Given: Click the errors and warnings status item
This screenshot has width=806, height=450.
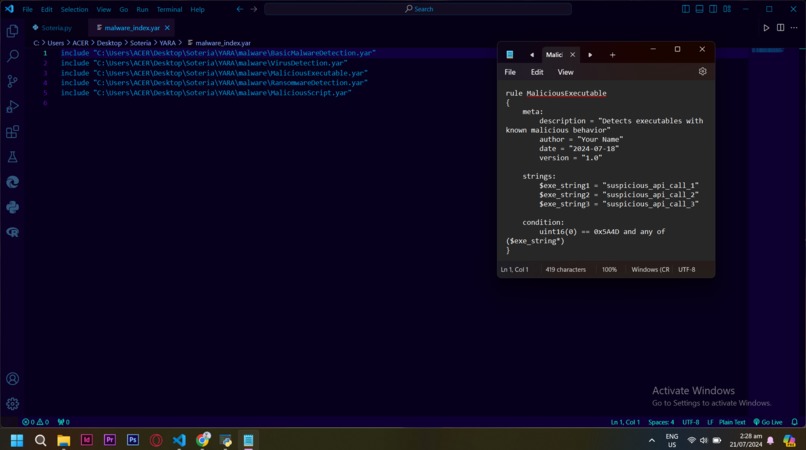Looking at the screenshot, I should pos(35,422).
